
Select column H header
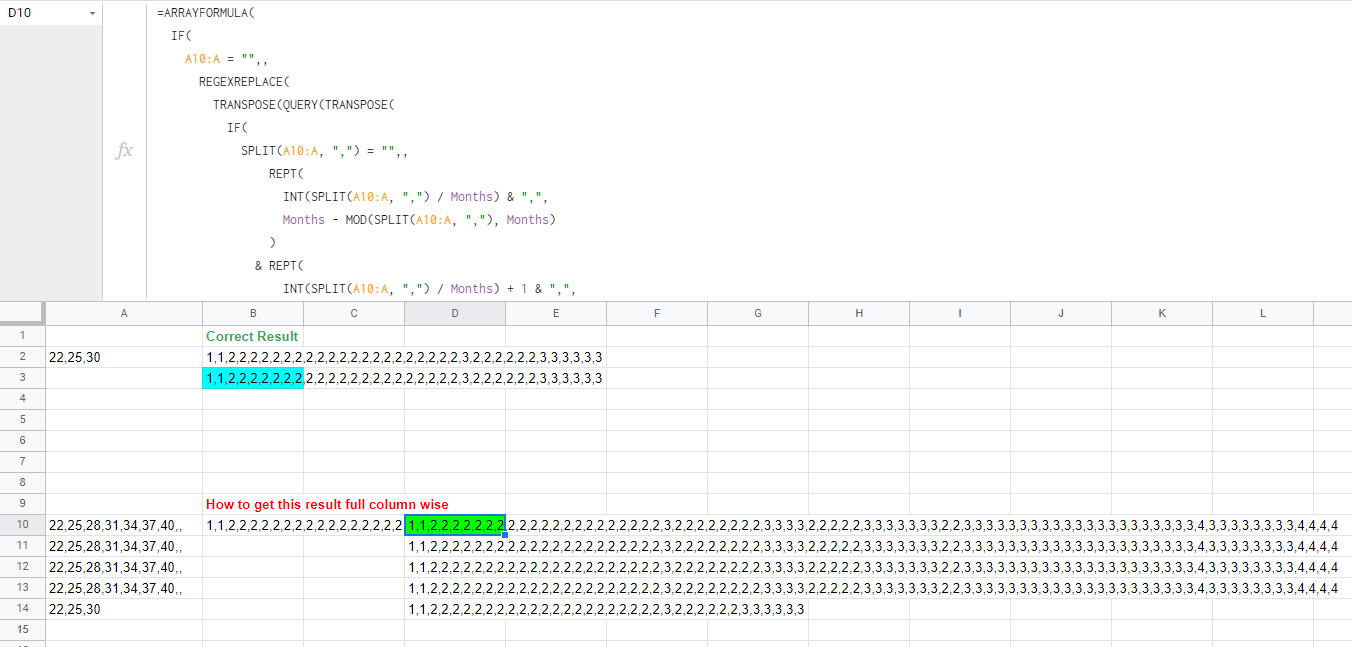click(859, 313)
